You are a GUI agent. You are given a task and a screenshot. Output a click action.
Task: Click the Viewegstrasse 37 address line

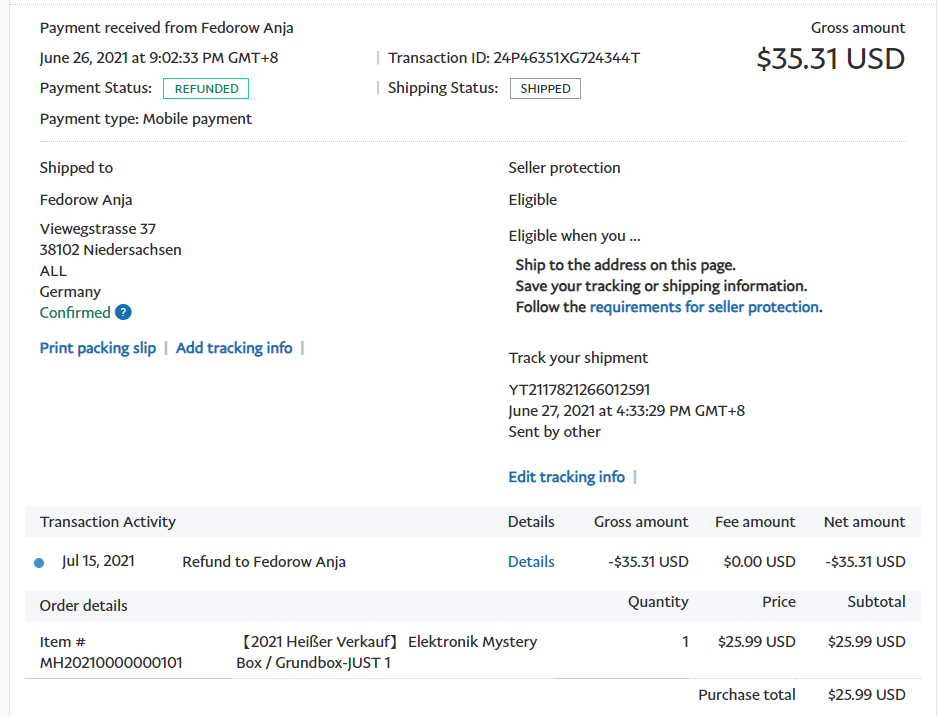(98, 229)
